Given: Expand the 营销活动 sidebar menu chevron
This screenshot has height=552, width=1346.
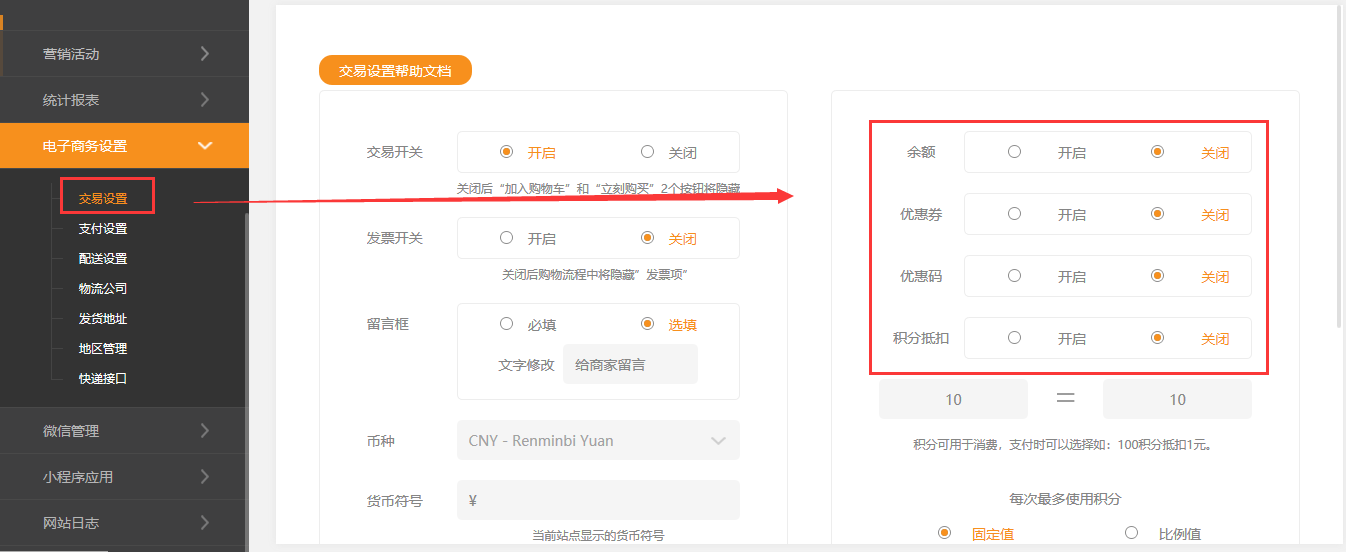Looking at the screenshot, I should tap(204, 54).
